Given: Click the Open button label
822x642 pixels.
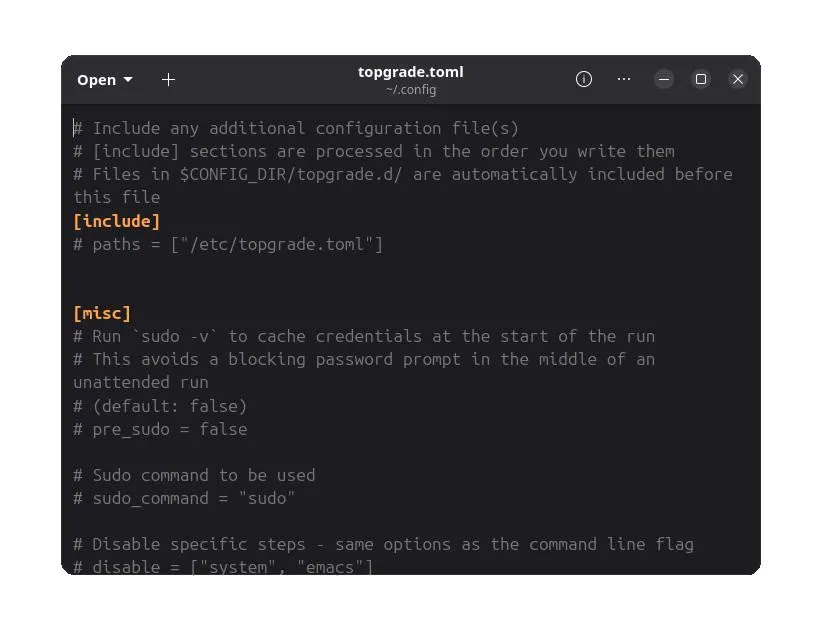Looking at the screenshot, I should pos(96,80).
